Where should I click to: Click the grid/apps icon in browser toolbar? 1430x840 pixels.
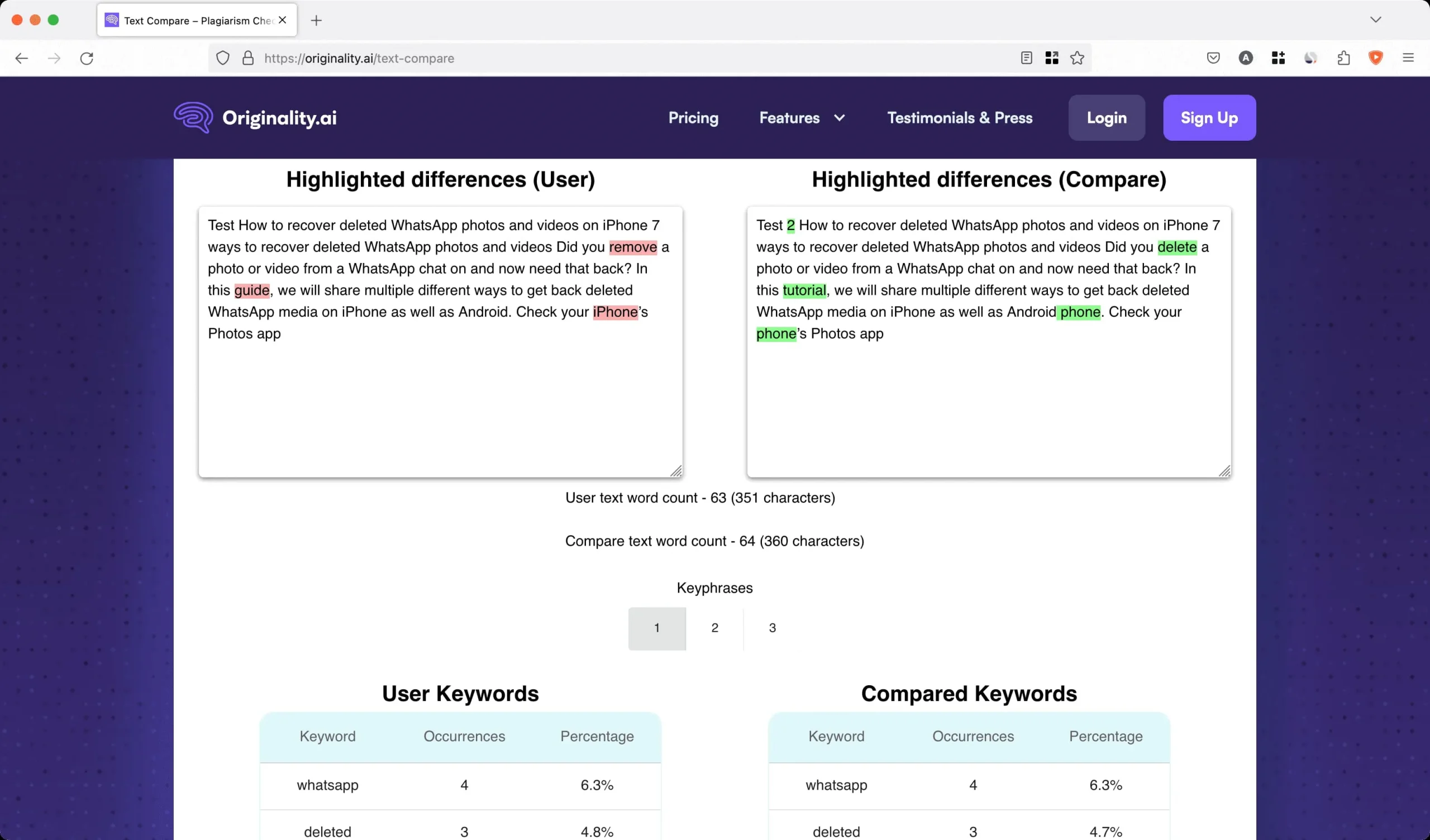click(1052, 58)
